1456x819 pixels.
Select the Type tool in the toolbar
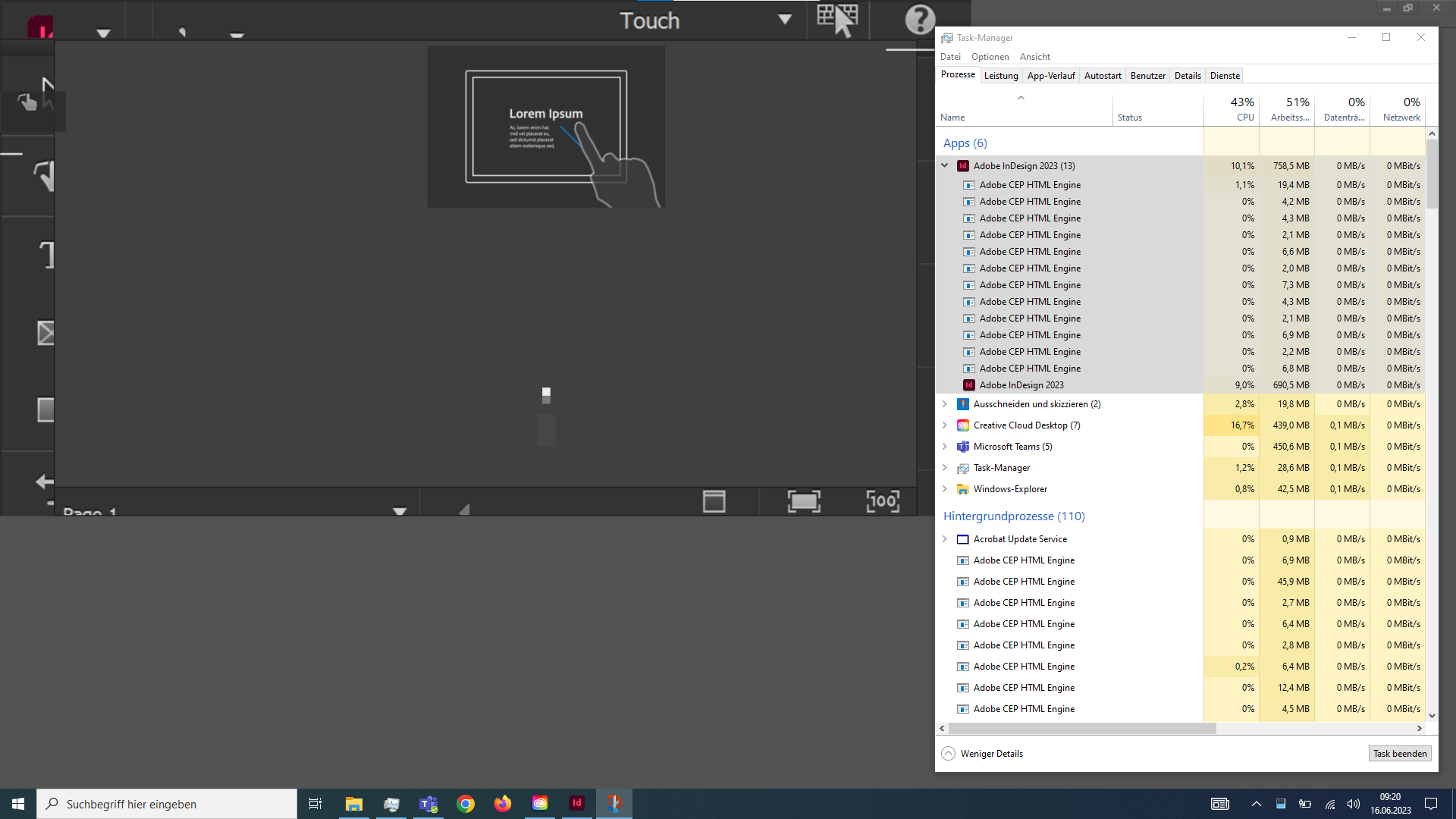pos(45,254)
